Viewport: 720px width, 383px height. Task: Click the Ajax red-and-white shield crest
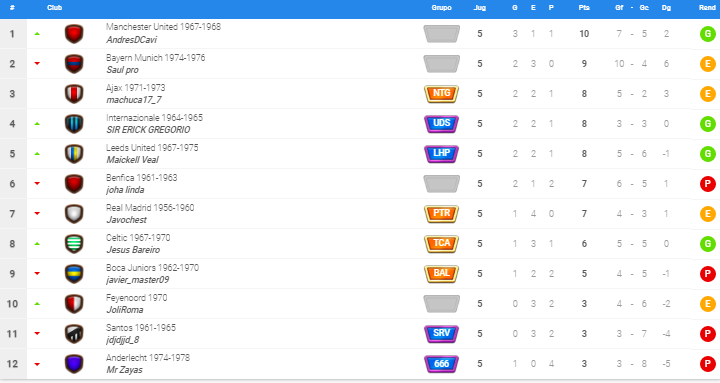74,94
